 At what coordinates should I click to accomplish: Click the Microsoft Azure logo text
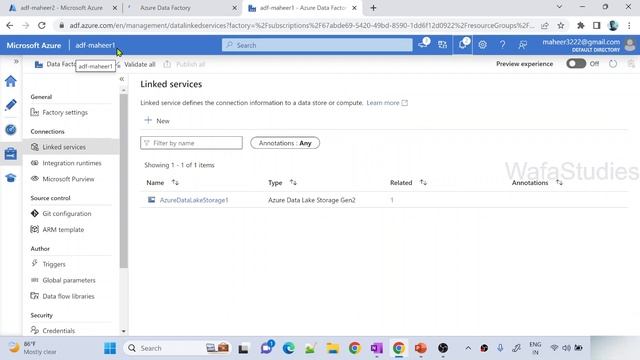pyautogui.click(x=34, y=45)
